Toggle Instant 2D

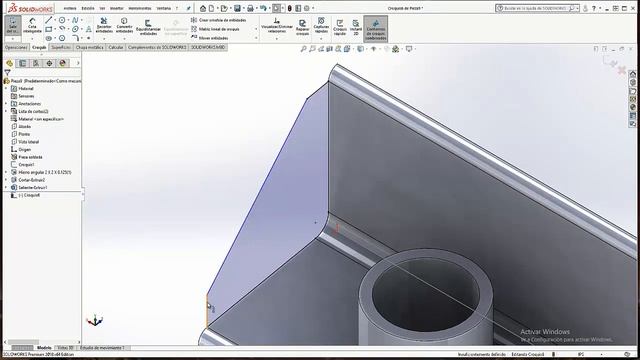click(356, 27)
